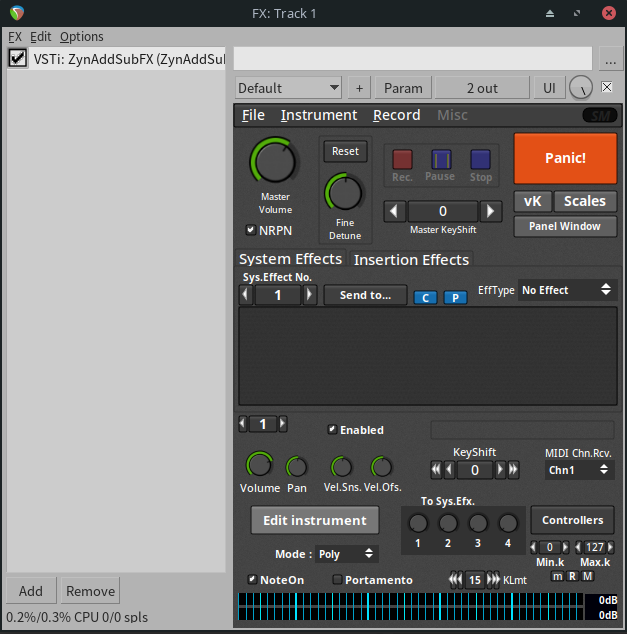Image resolution: width=627 pixels, height=634 pixels.
Task: Click the Rec. record button
Action: click(402, 159)
